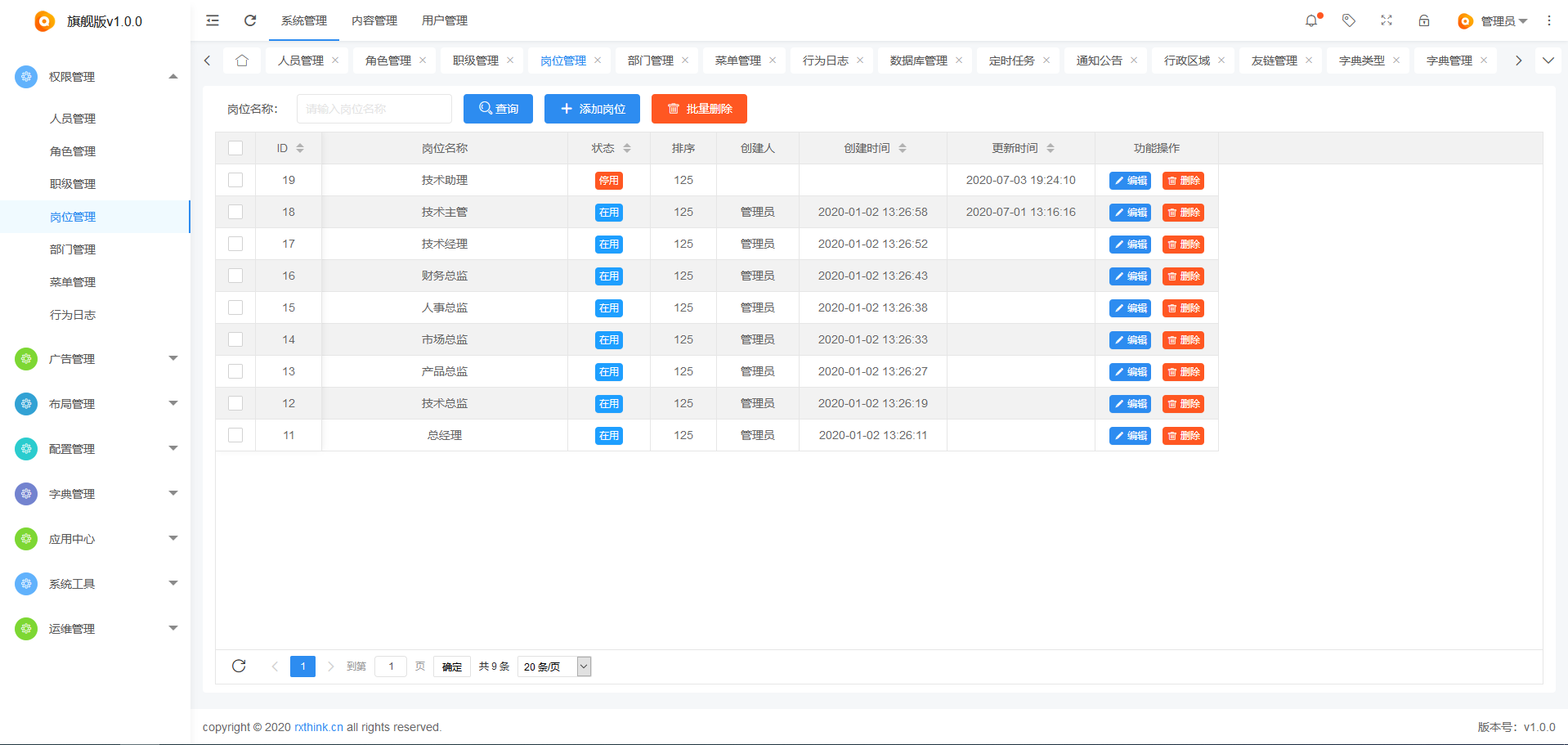The height and width of the screenshot is (745, 1568).
Task: Close the 数据库管理 tab
Action: (959, 61)
